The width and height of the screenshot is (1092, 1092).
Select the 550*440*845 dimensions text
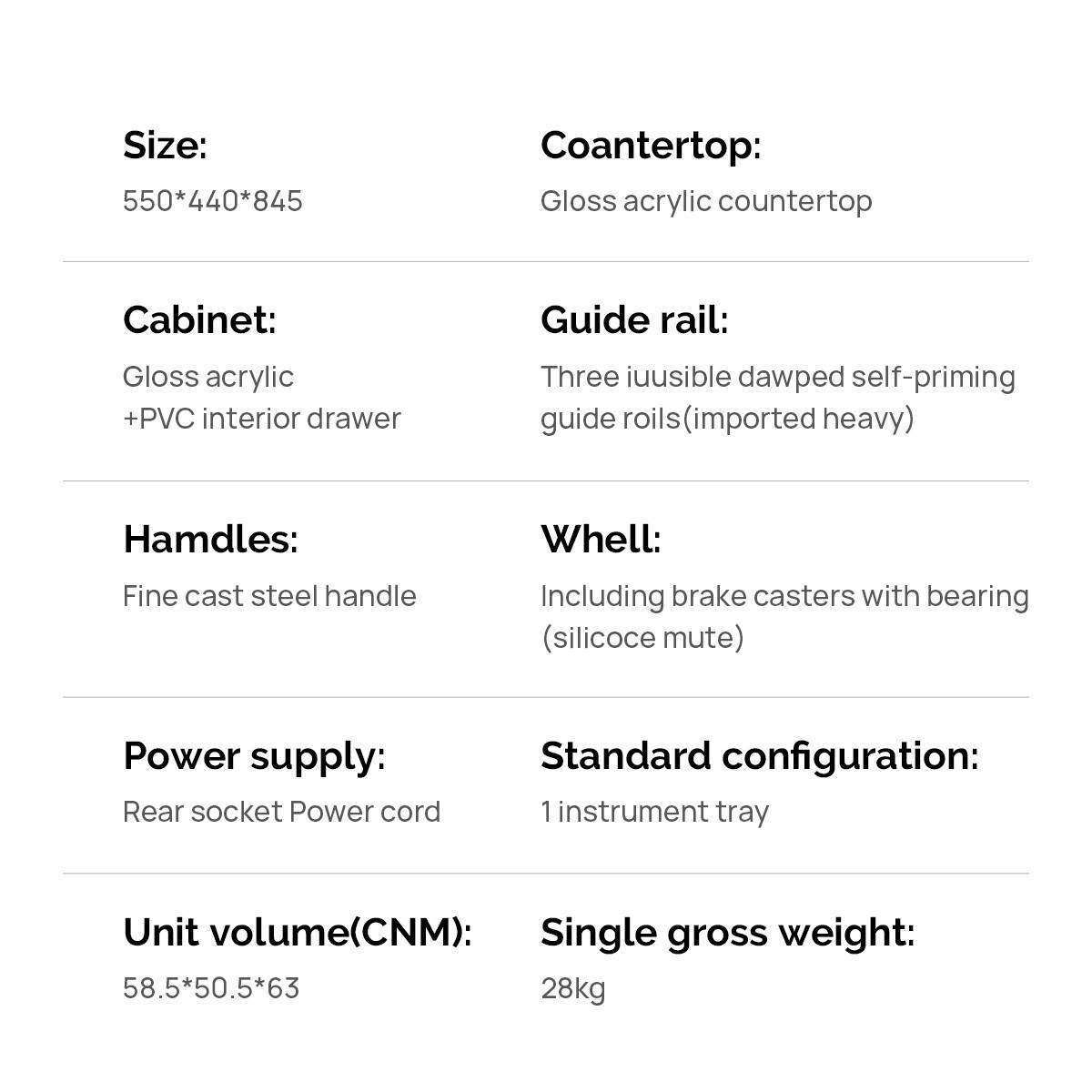pos(212,201)
